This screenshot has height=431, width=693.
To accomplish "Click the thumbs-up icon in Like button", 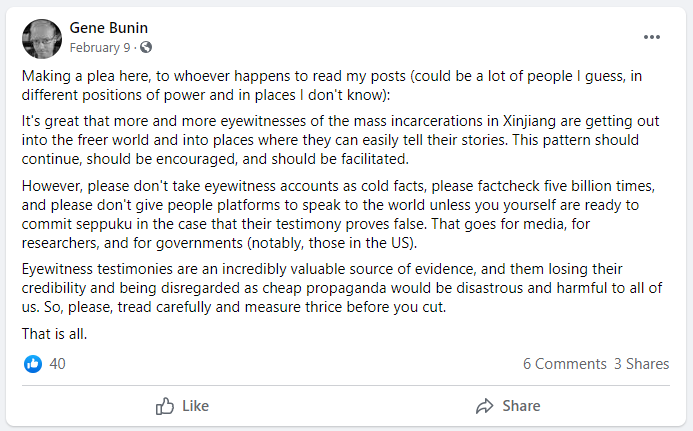I will click(x=166, y=406).
